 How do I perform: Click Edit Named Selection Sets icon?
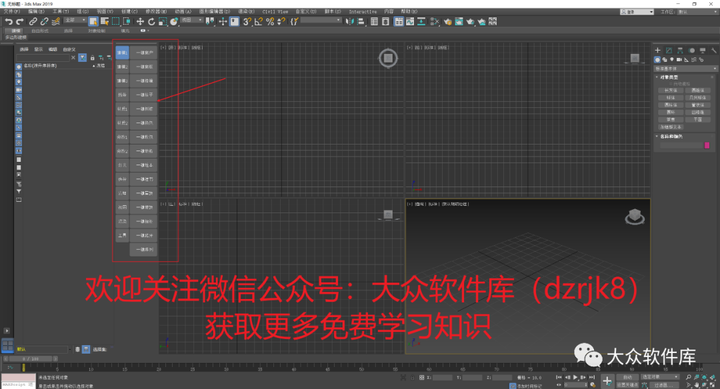tap(294, 21)
